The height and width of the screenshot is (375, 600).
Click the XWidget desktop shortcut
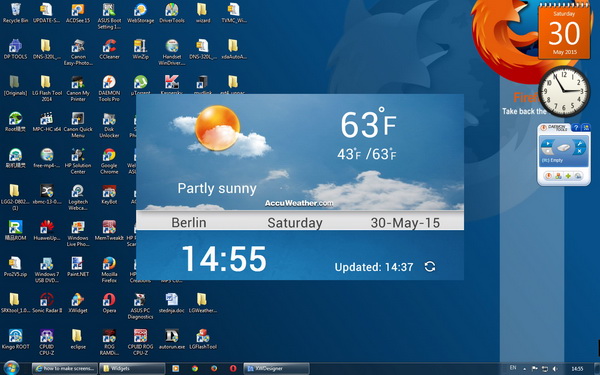coord(78,303)
